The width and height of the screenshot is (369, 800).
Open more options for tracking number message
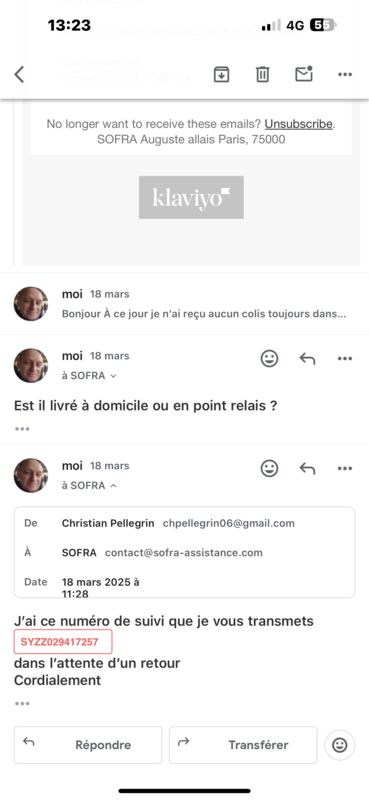345,468
